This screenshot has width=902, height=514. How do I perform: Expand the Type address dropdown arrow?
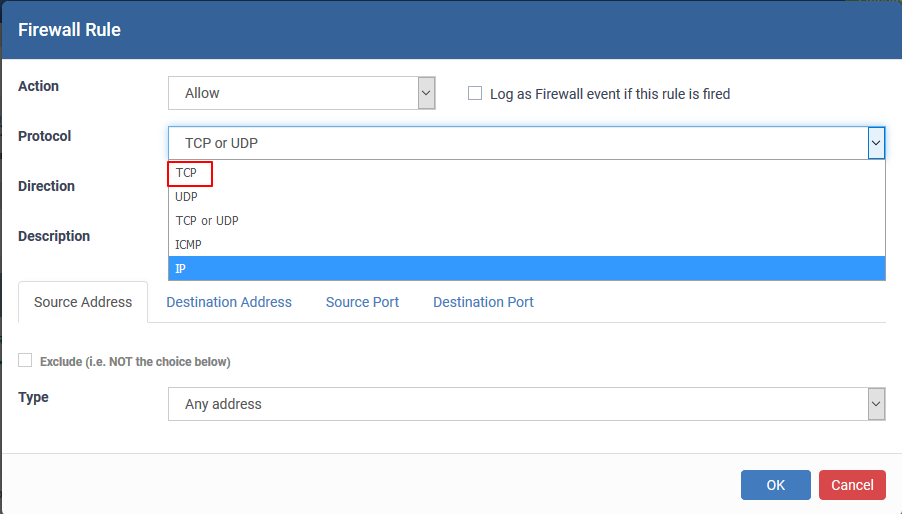pos(876,404)
